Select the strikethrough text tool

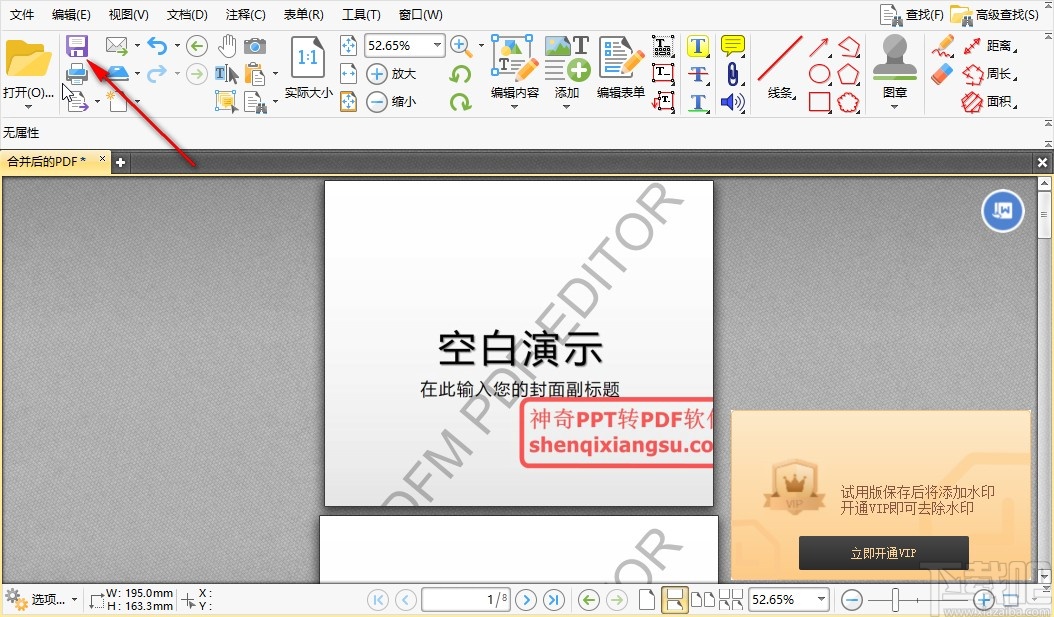(x=698, y=73)
